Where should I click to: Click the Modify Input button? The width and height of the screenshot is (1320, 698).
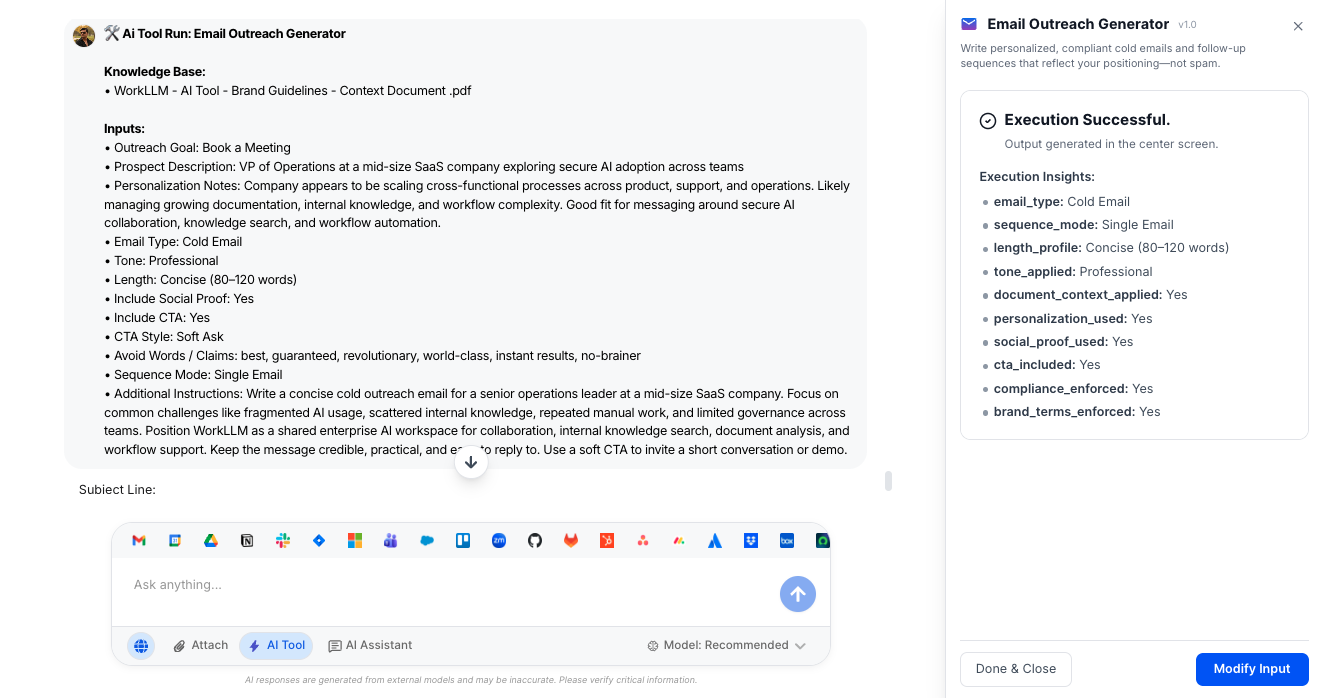pos(1252,669)
